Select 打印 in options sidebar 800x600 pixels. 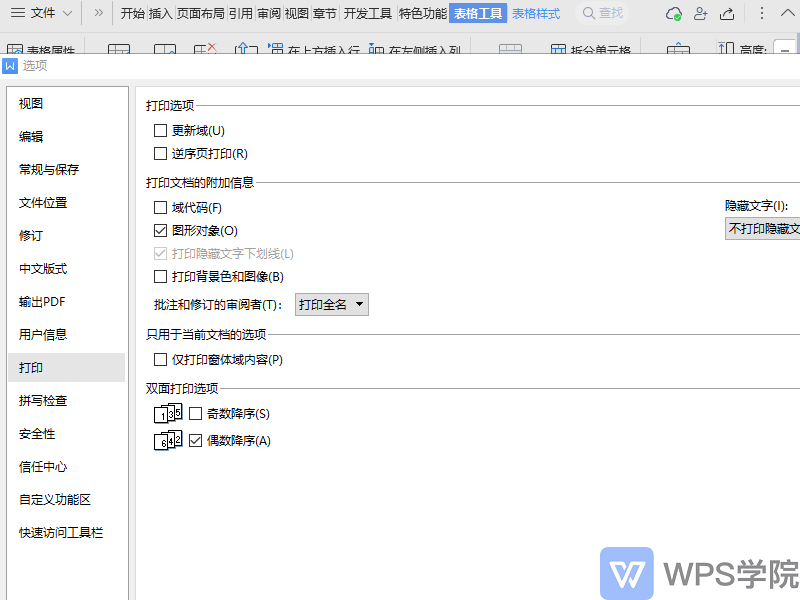click(x=66, y=367)
